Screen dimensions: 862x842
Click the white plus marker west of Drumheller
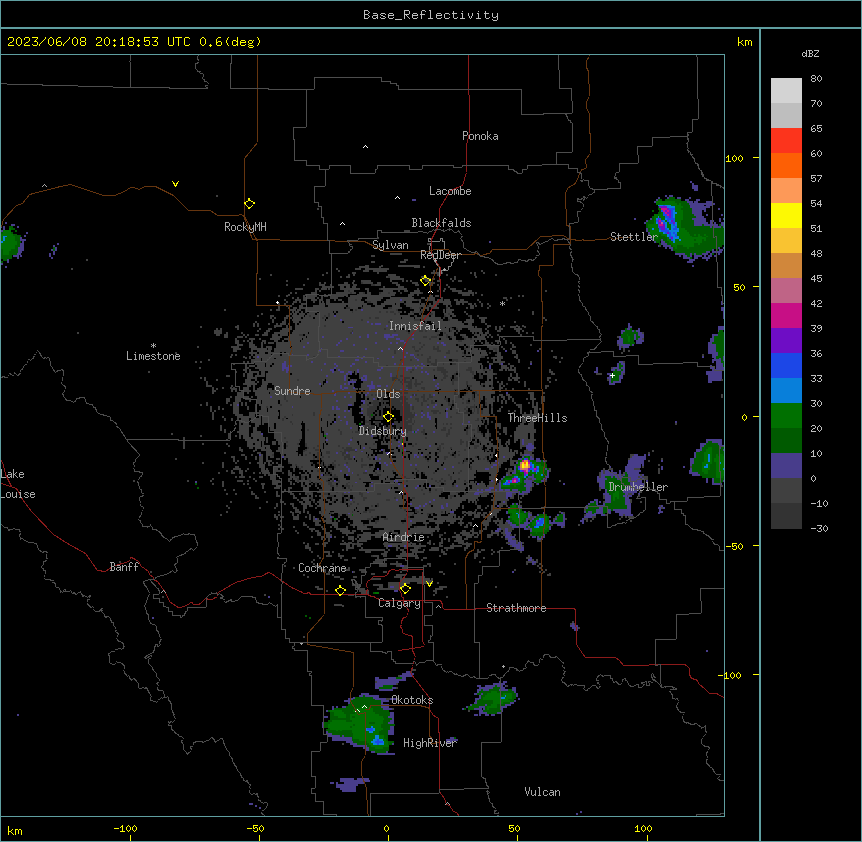point(612,375)
